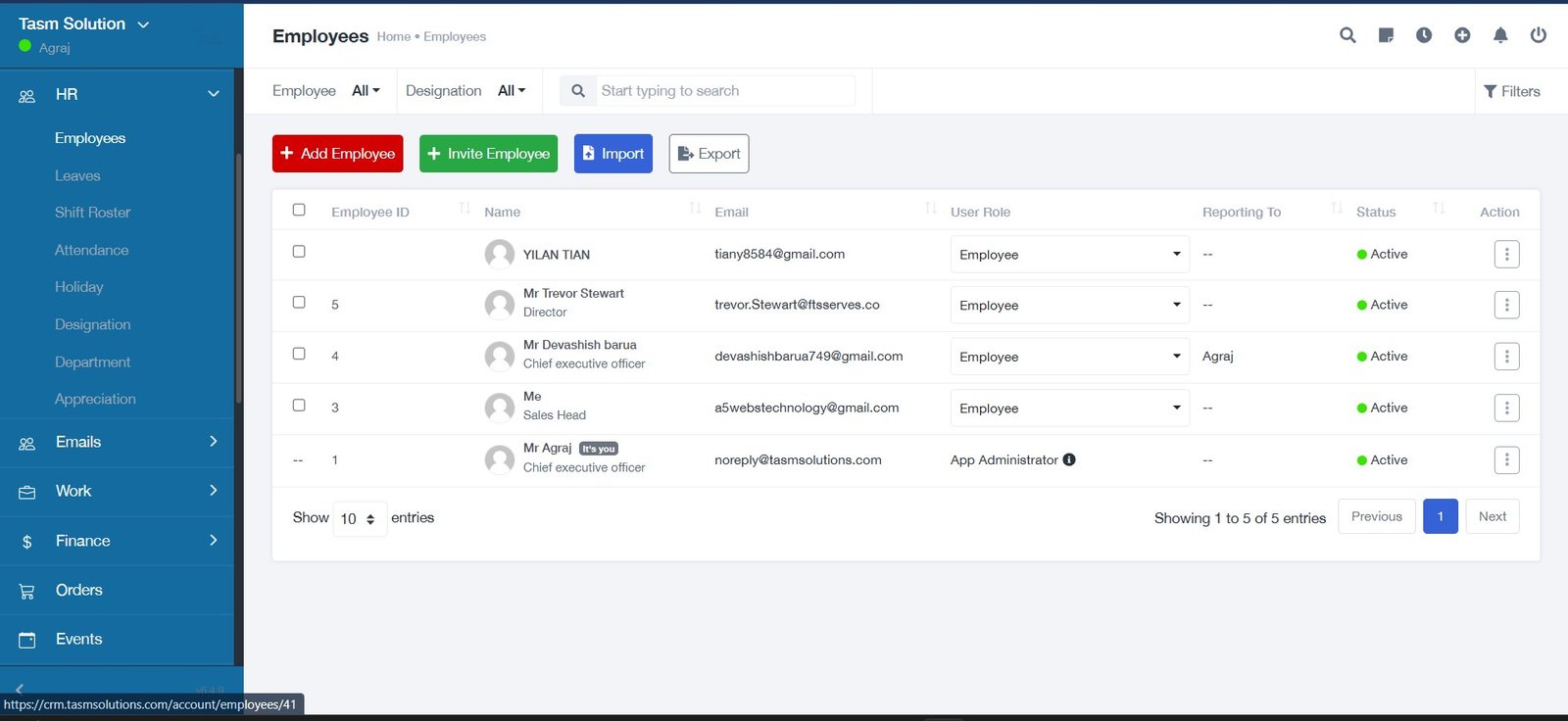
Task: Open Department in HR menu
Action: tap(92, 362)
